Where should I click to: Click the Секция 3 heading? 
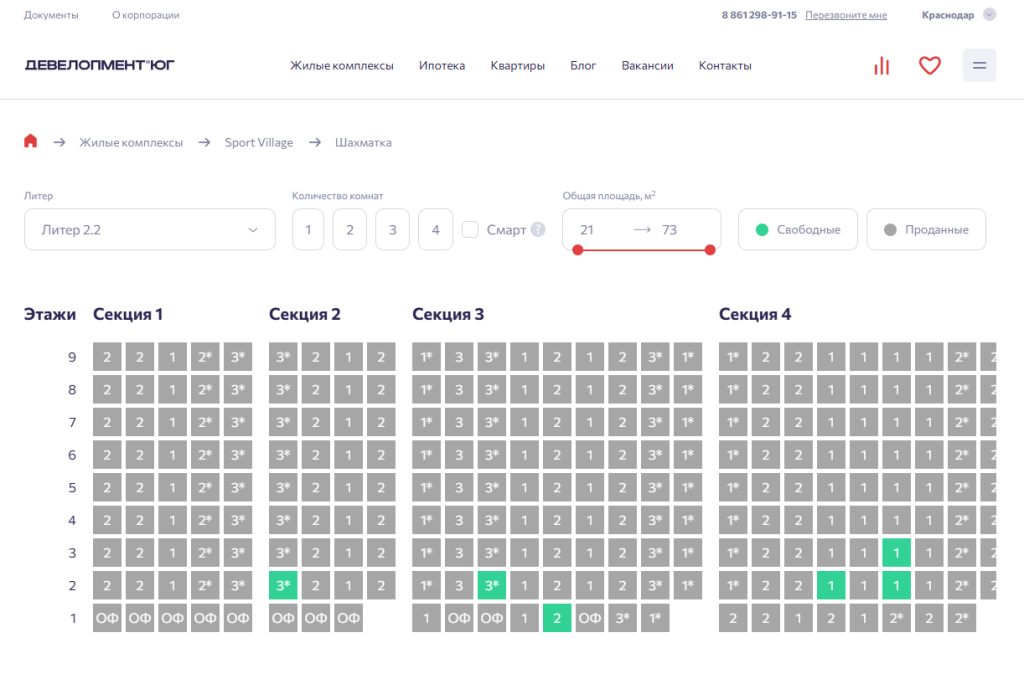pos(448,314)
